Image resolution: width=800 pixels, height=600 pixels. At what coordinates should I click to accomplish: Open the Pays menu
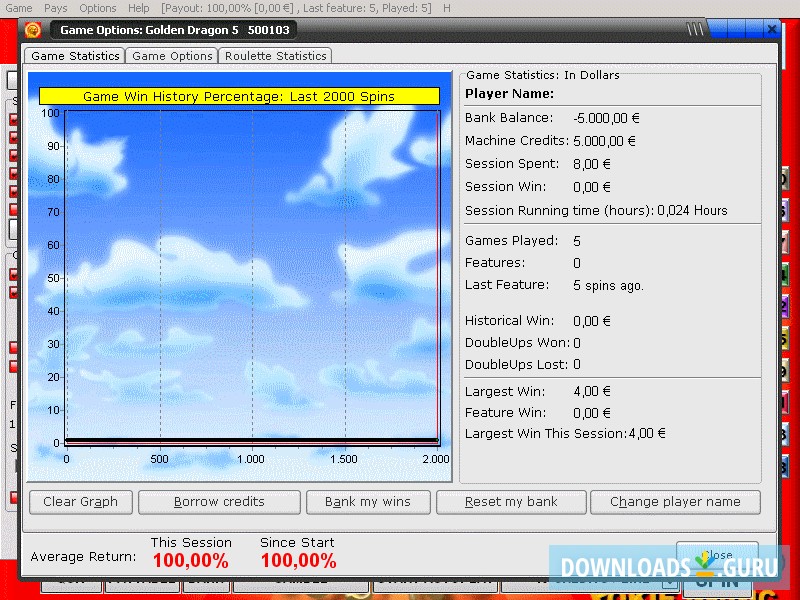coord(56,8)
